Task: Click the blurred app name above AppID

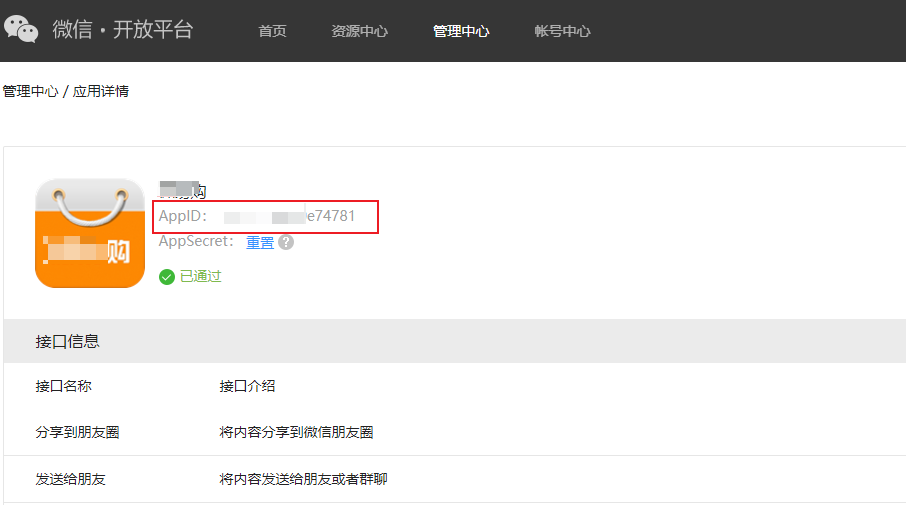Action: tap(183, 190)
